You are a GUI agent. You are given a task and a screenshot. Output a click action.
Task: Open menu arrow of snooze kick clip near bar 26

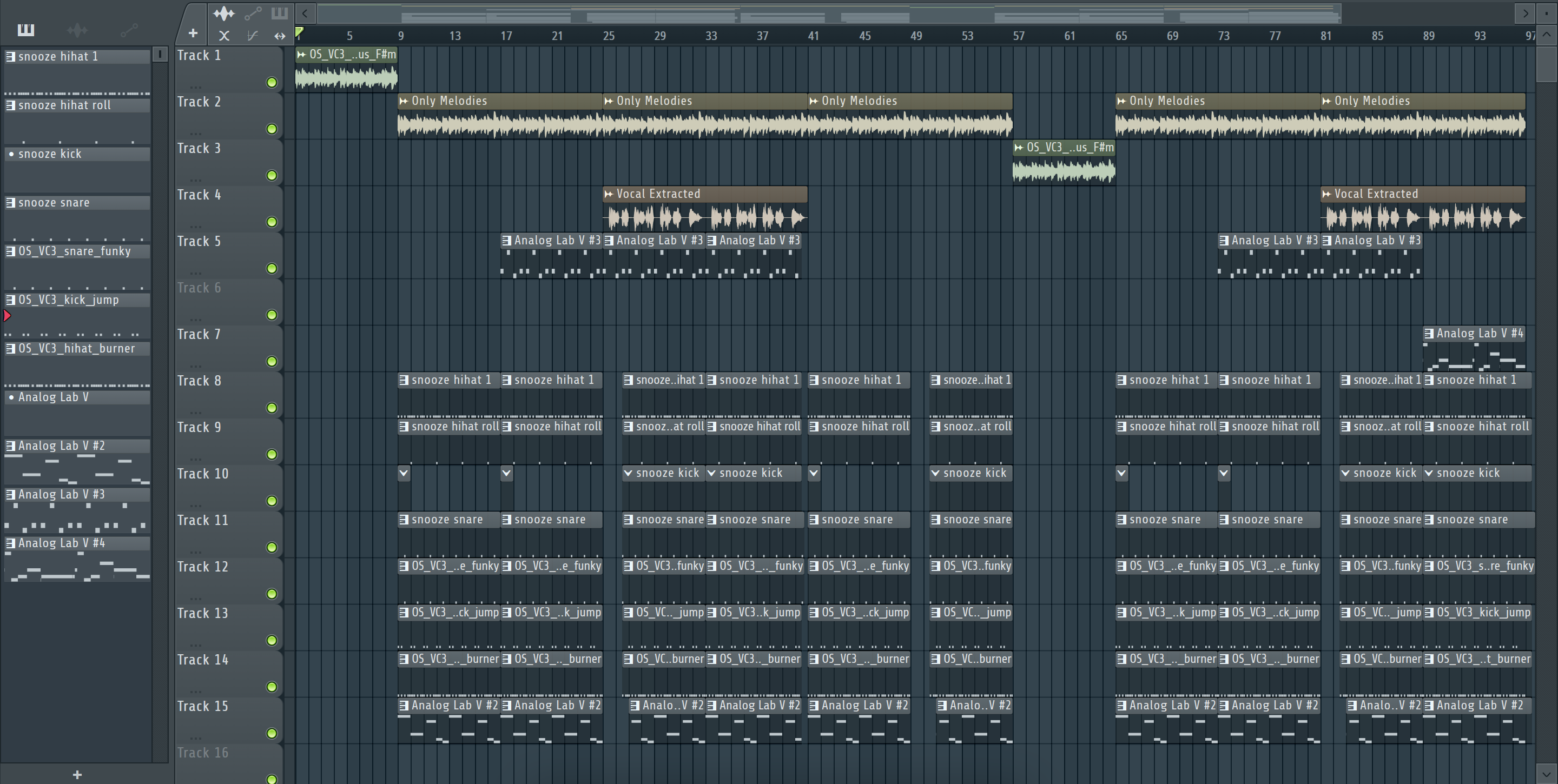coord(629,473)
